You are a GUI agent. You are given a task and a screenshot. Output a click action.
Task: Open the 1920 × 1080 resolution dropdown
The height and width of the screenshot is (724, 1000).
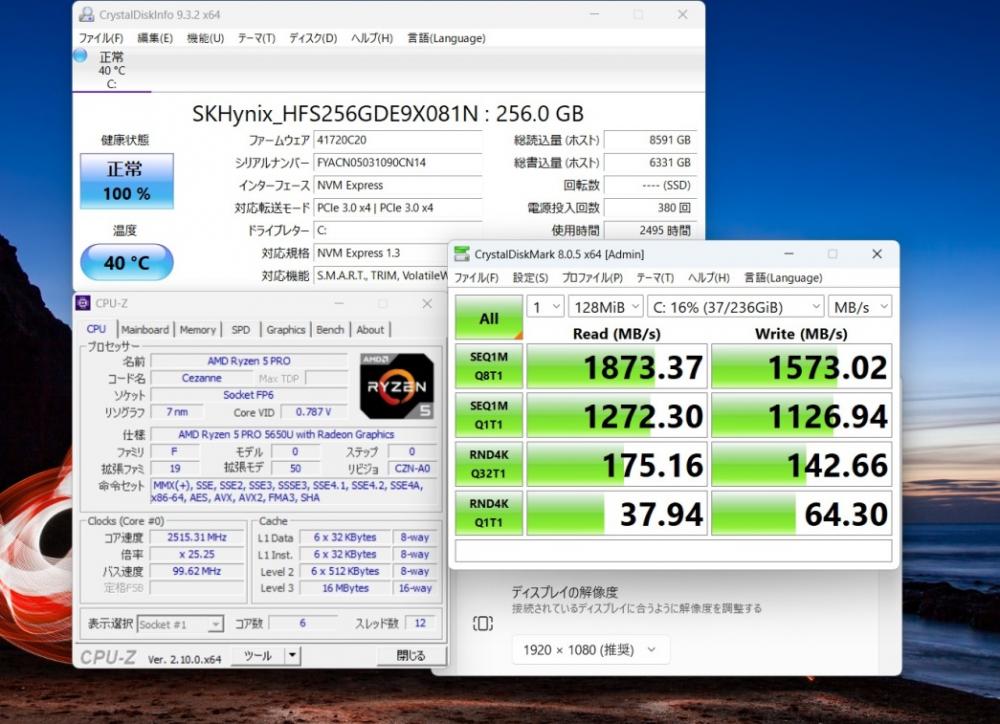[x=591, y=650]
